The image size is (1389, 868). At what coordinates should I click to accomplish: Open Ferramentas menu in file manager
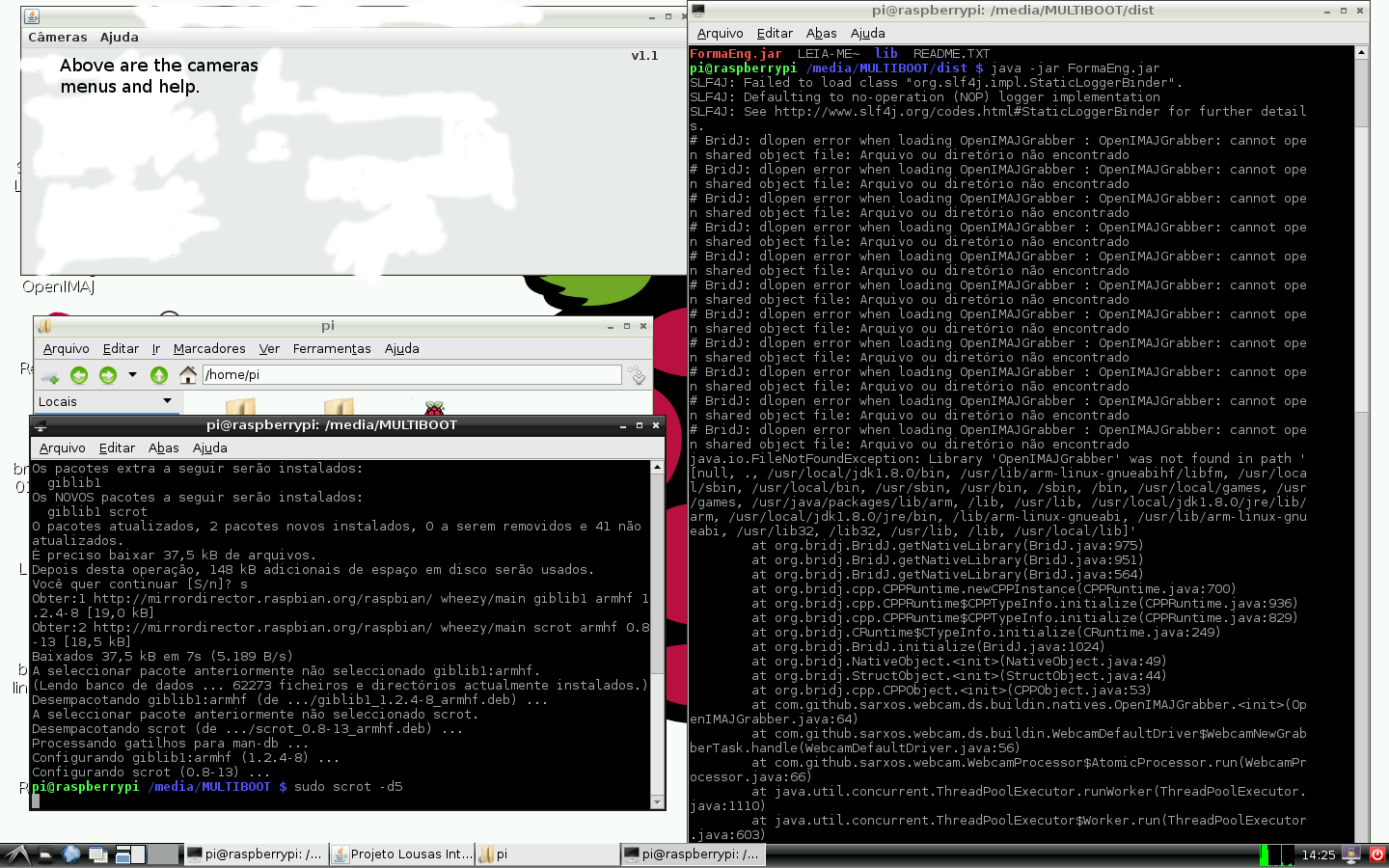(332, 348)
